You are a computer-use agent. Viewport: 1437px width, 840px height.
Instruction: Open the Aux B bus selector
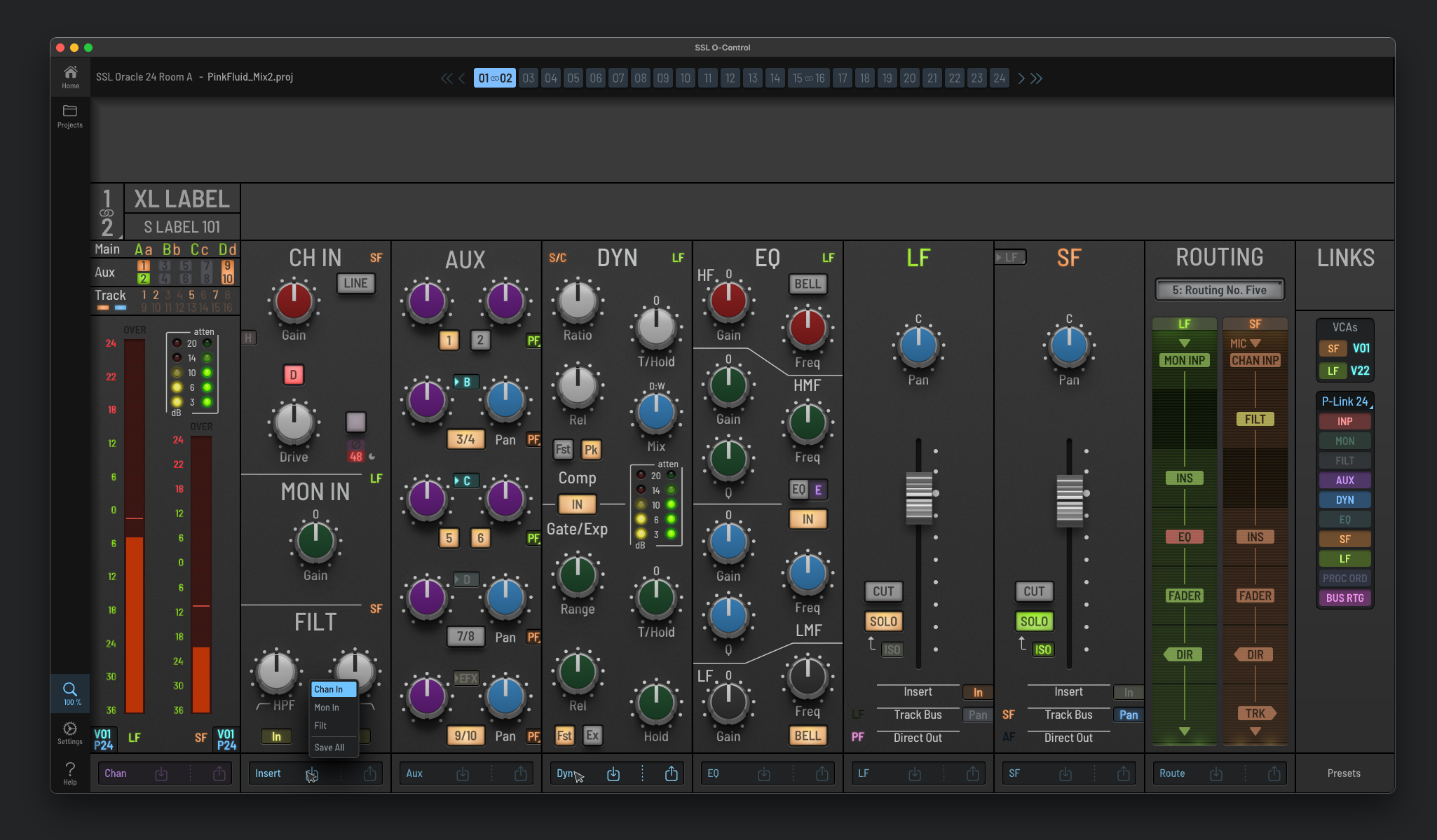(x=466, y=382)
